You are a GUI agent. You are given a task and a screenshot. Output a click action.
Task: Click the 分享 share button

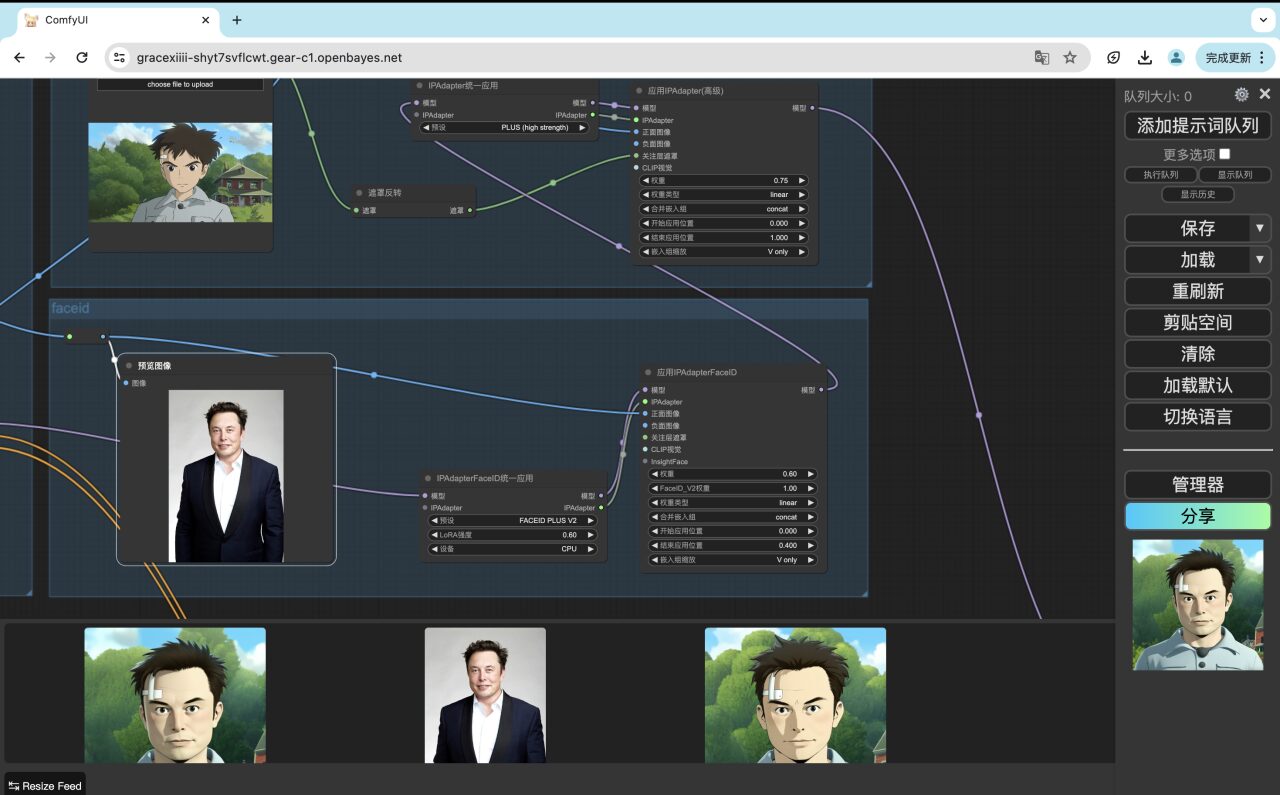click(x=1197, y=516)
